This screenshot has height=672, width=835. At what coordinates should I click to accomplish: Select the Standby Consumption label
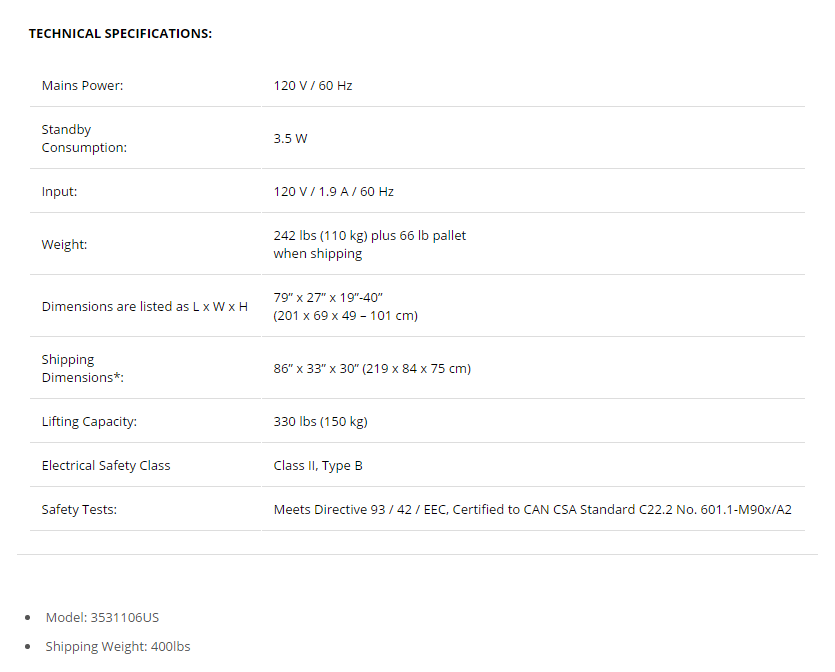84,138
